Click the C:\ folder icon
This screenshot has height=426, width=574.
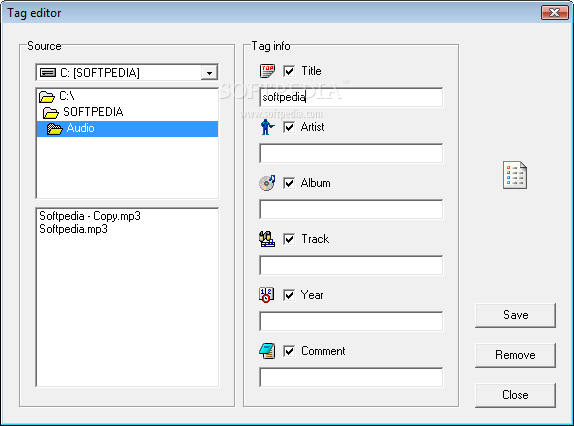(47, 96)
